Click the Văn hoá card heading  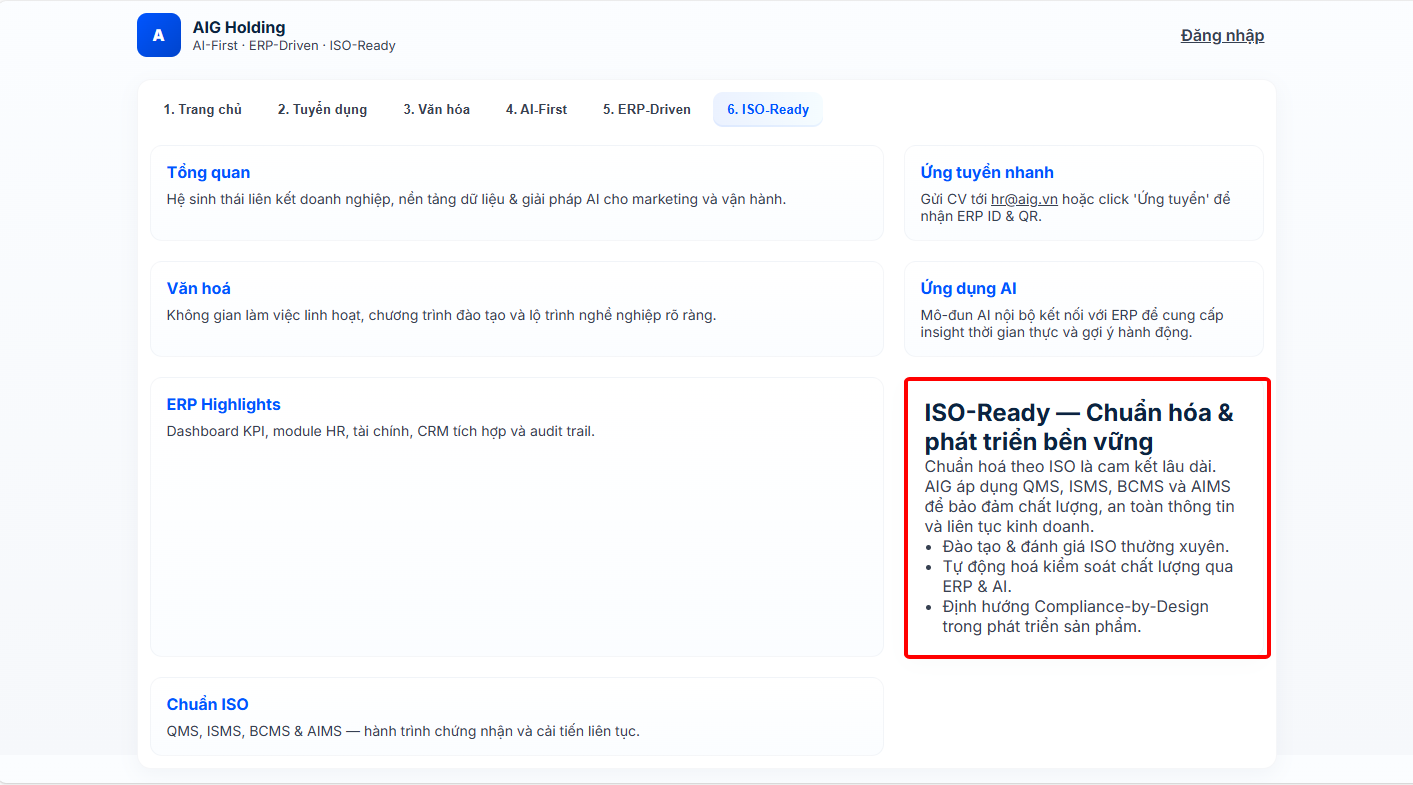[x=198, y=288]
